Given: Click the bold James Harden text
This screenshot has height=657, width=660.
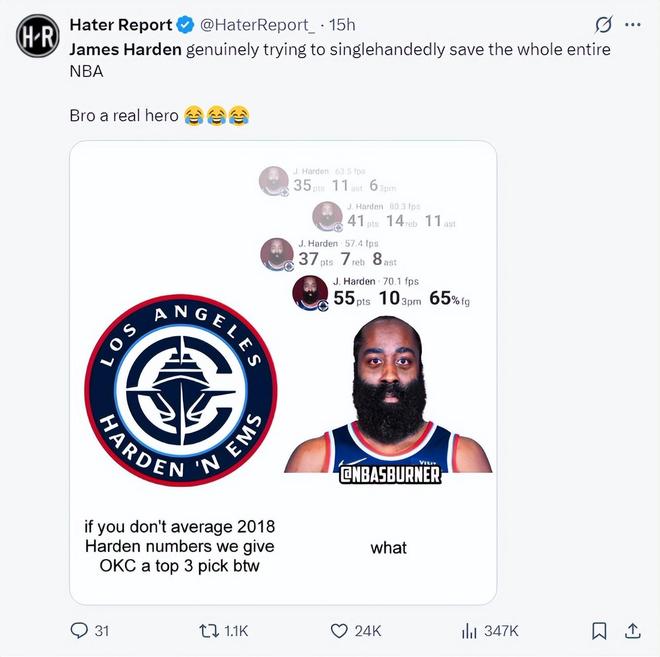Looking at the screenshot, I should tap(125, 50).
